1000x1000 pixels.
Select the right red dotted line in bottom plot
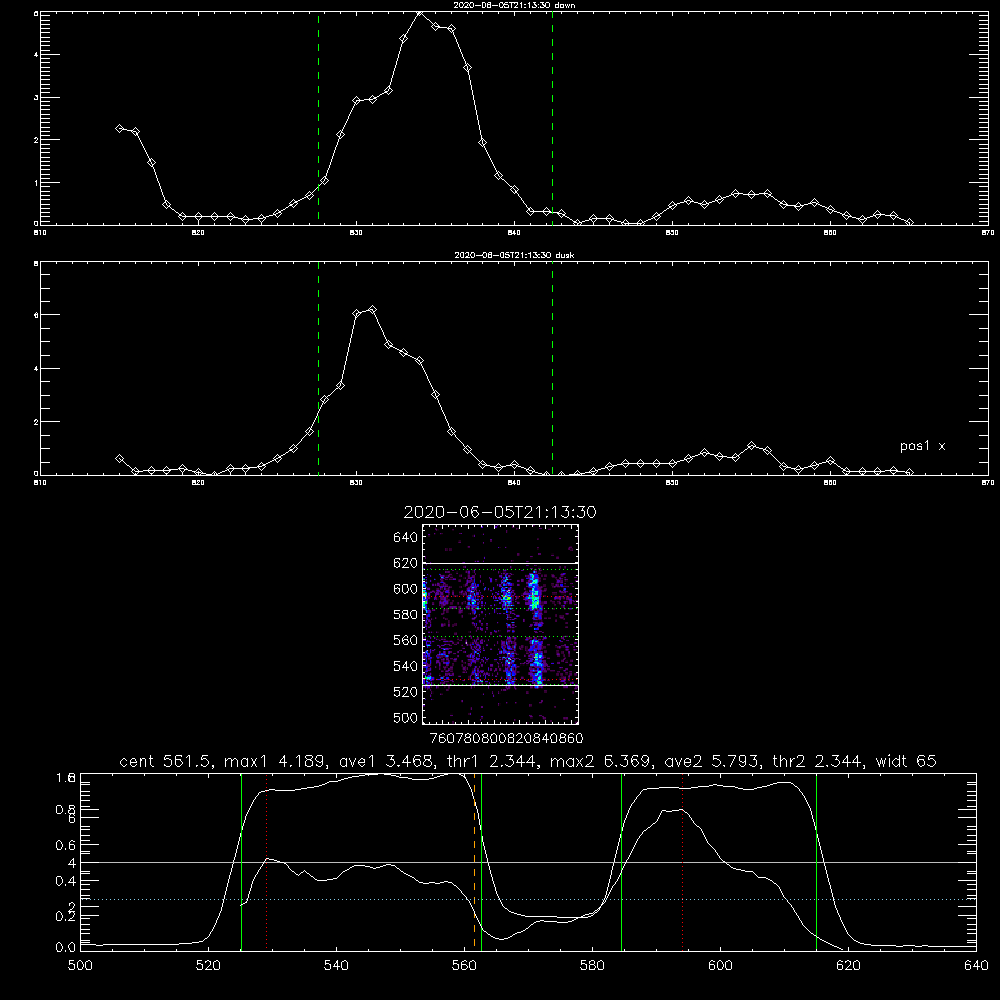(x=682, y=862)
